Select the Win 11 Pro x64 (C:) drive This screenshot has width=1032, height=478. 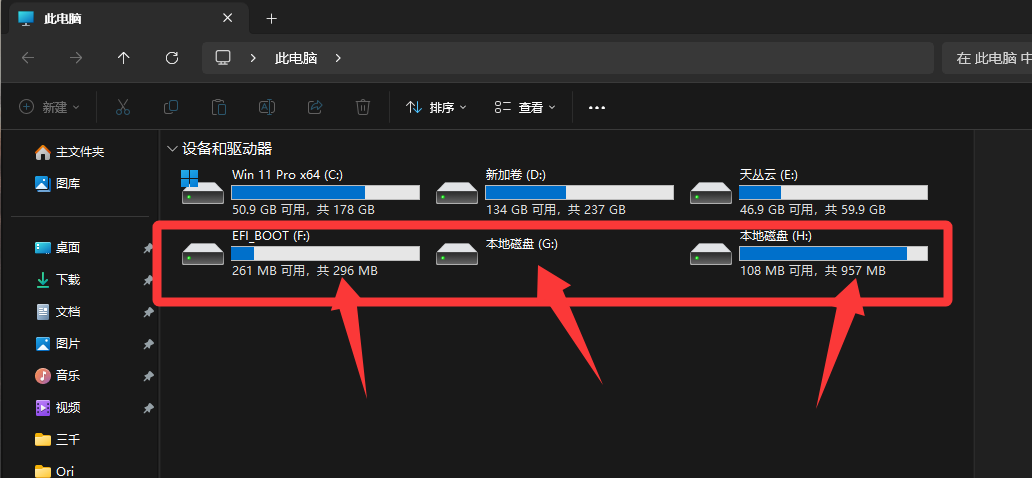[300, 192]
